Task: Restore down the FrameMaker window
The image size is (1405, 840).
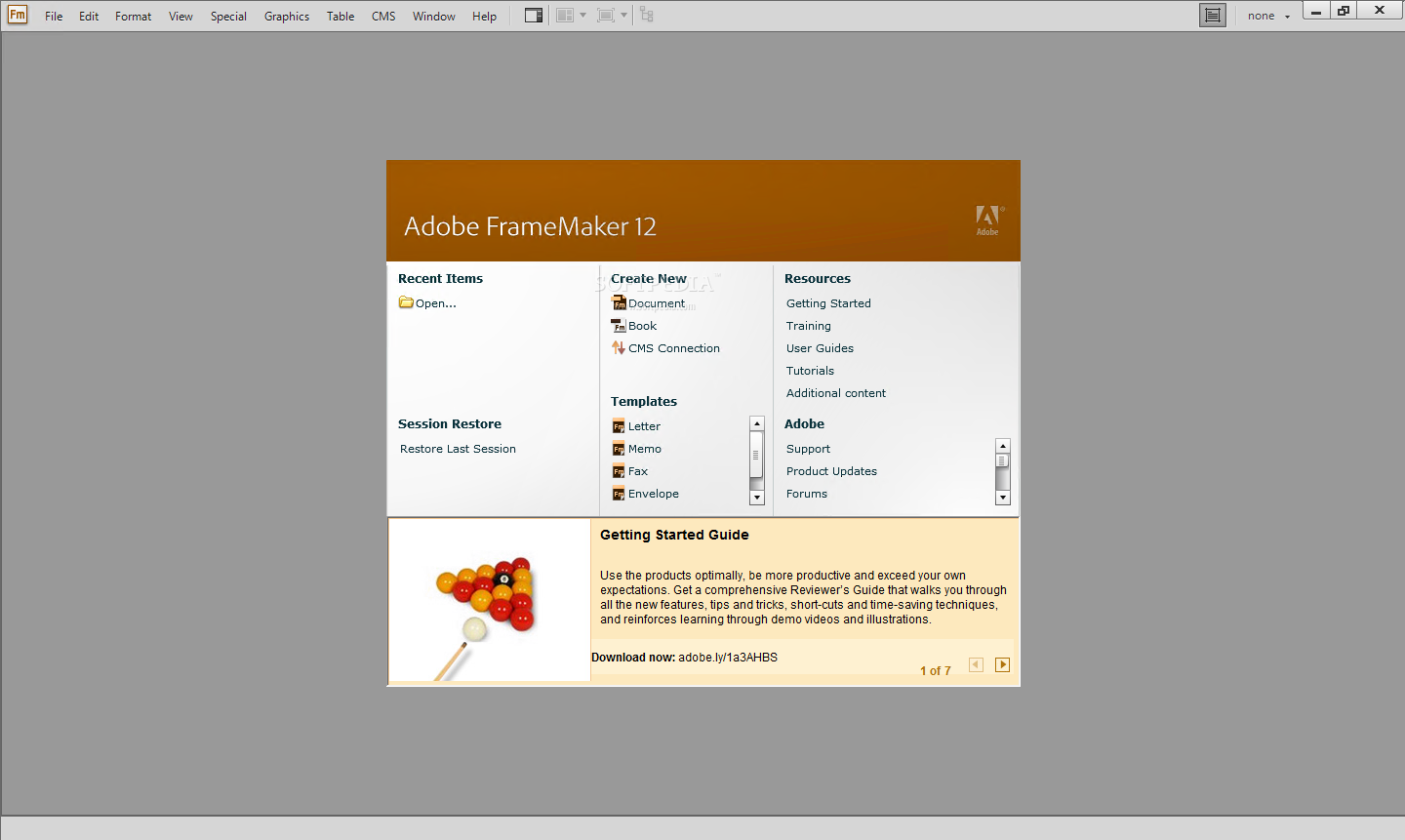Action: coord(1344,11)
